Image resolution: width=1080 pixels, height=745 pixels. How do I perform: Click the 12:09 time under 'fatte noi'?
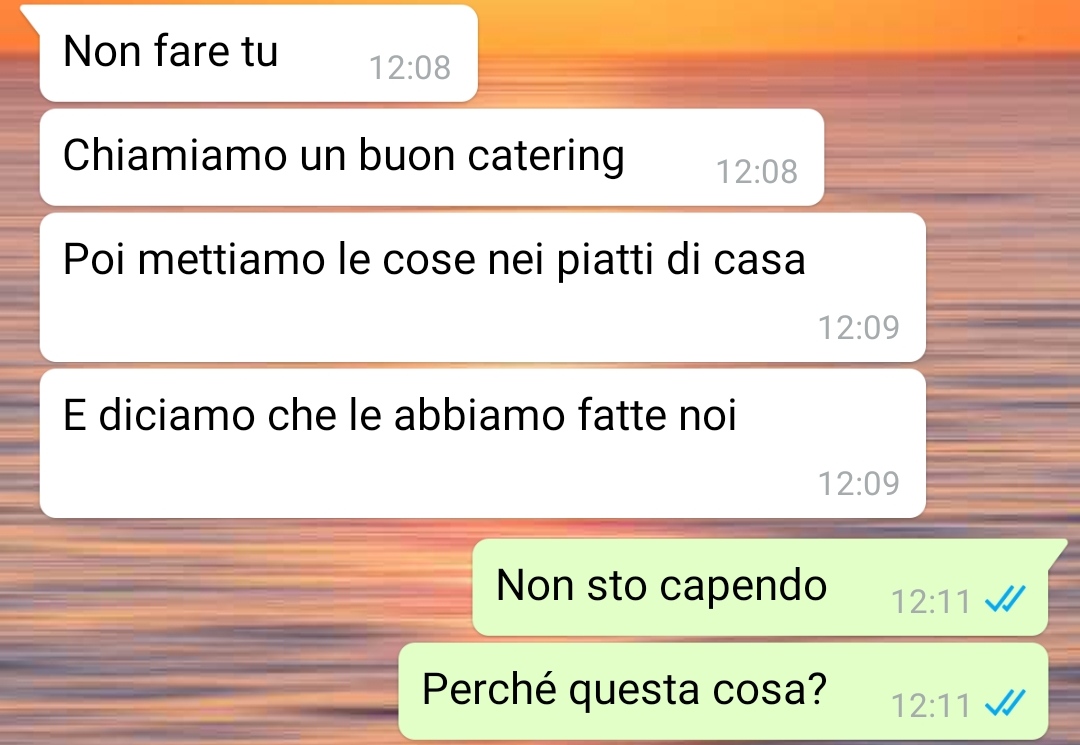pos(858,484)
